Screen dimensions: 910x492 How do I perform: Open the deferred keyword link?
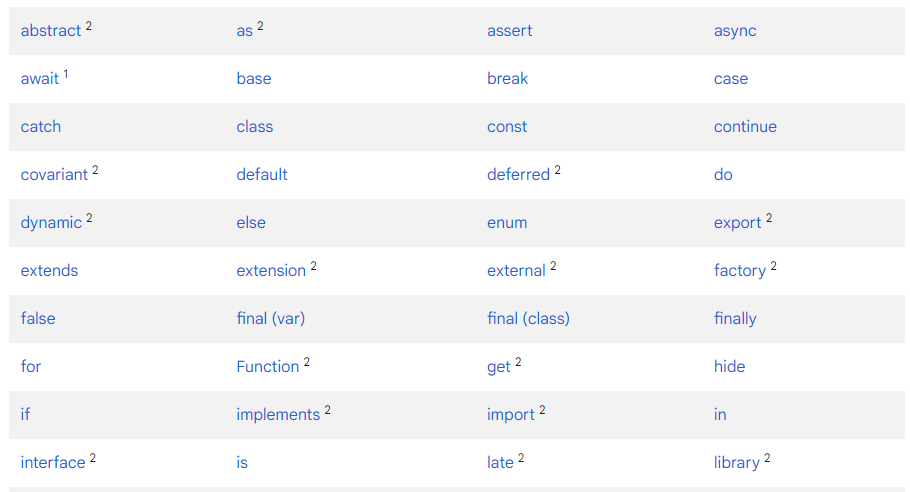518,175
